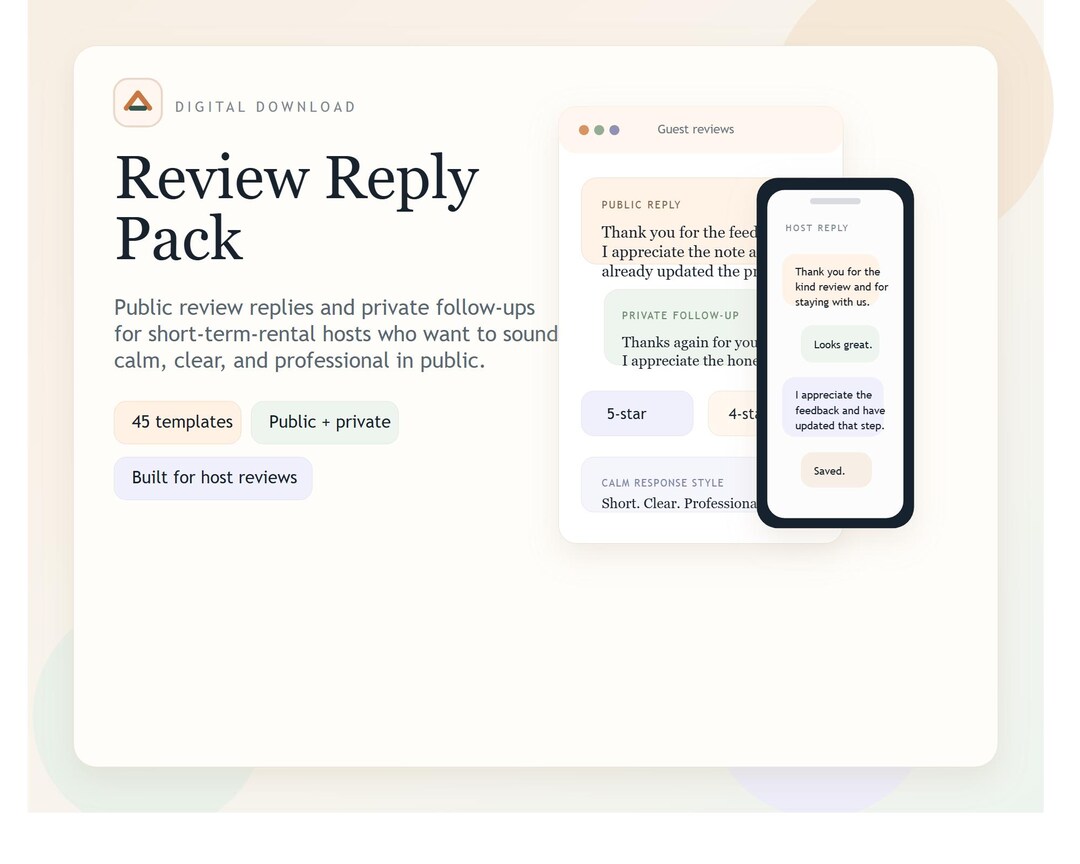The width and height of the screenshot is (1080, 864).
Task: Tap the 'I appreciate the feedback' bubble
Action: click(x=833, y=407)
